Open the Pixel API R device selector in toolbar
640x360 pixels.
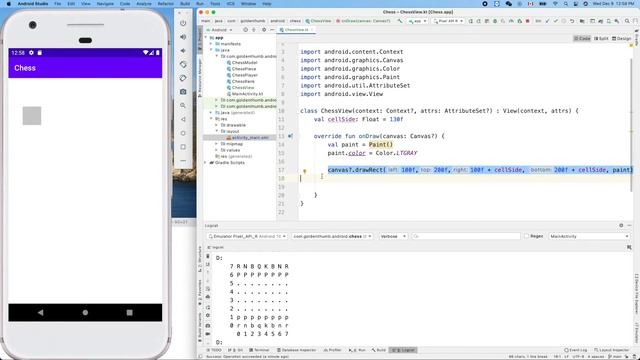(x=448, y=21)
